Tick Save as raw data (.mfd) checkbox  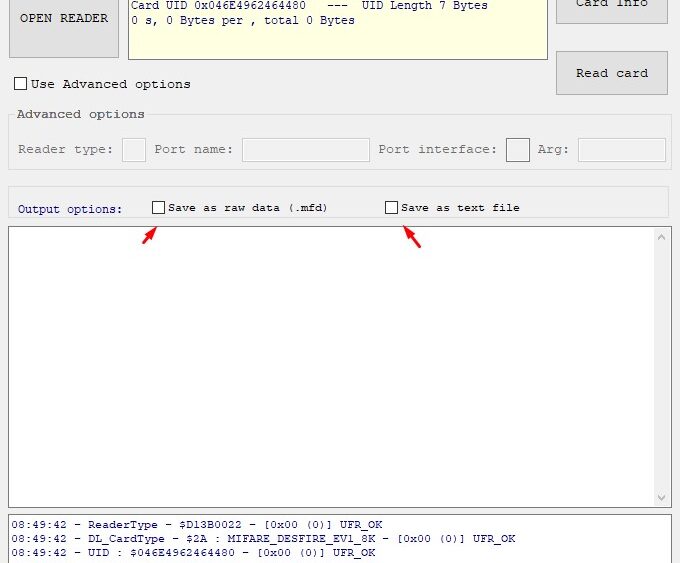click(158, 207)
